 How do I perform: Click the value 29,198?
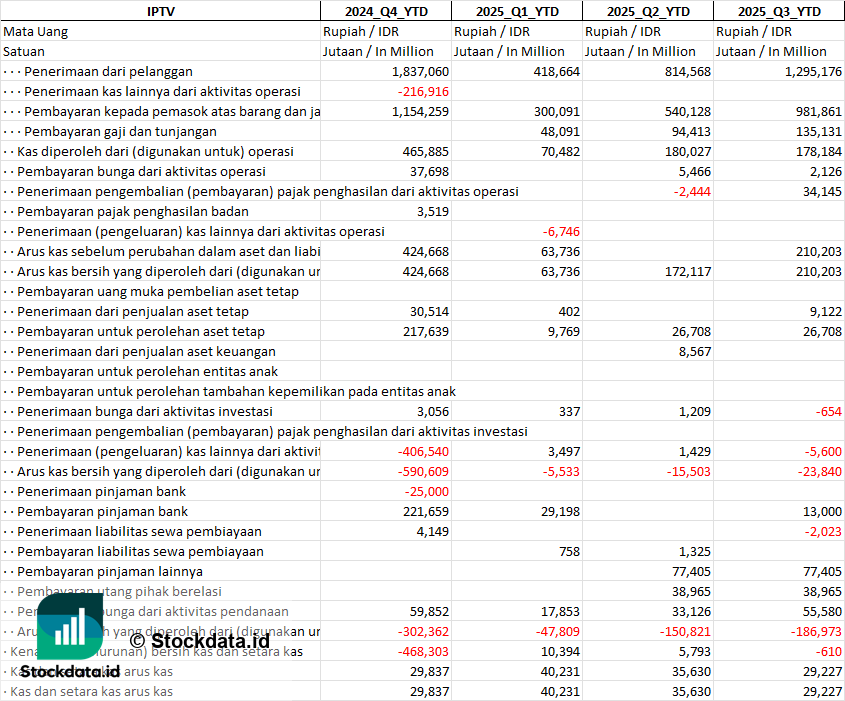click(560, 511)
